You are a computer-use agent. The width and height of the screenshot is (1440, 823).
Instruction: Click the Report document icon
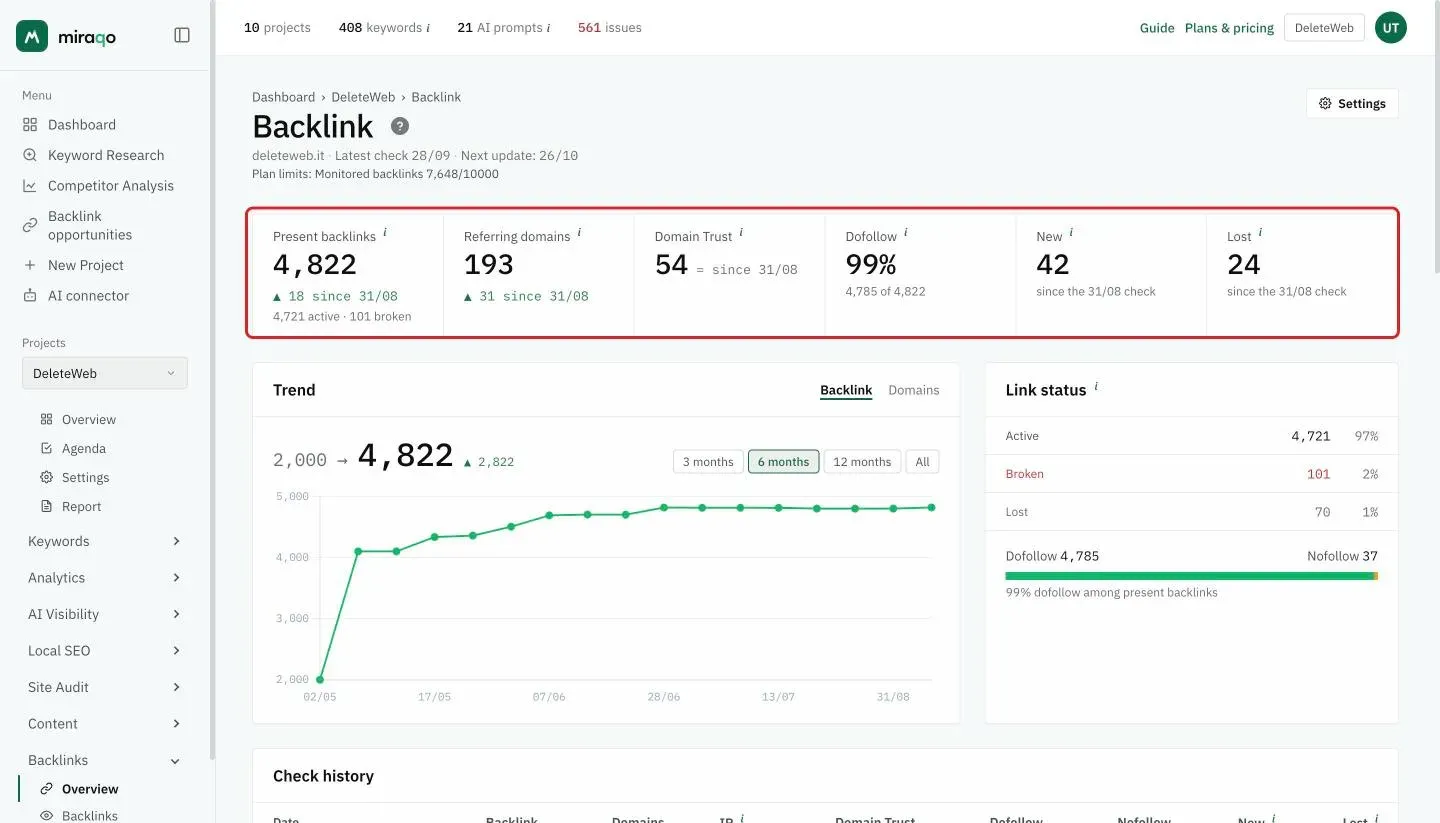[x=46, y=506]
